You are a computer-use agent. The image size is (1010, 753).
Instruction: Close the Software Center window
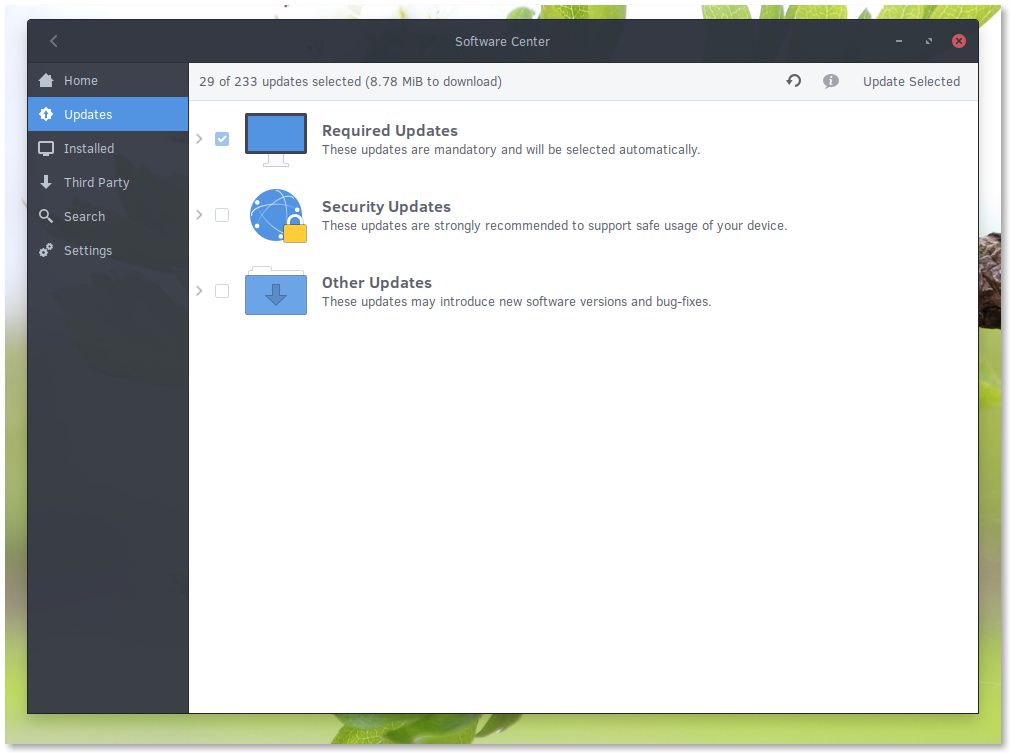click(x=959, y=41)
